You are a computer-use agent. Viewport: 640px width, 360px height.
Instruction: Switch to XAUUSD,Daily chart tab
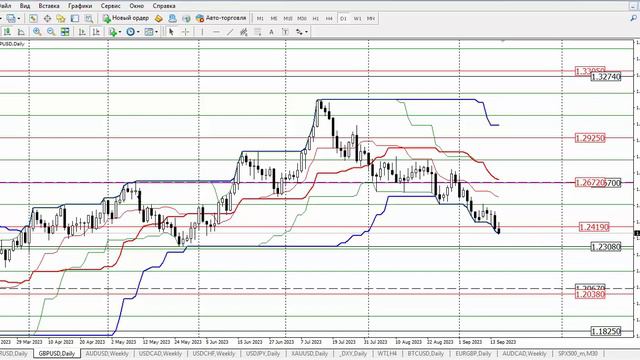click(309, 353)
